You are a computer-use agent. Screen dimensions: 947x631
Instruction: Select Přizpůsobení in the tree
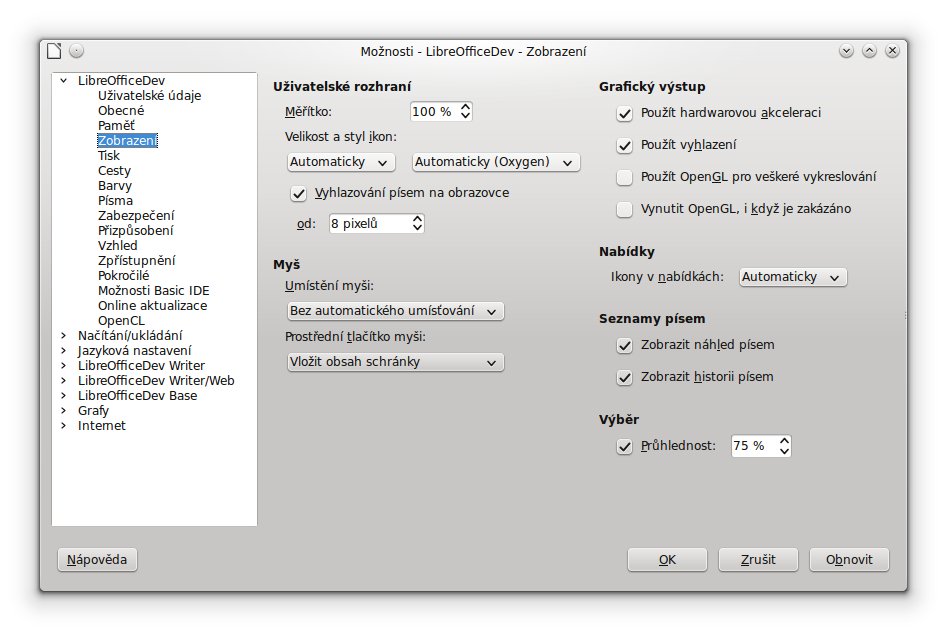(135, 231)
